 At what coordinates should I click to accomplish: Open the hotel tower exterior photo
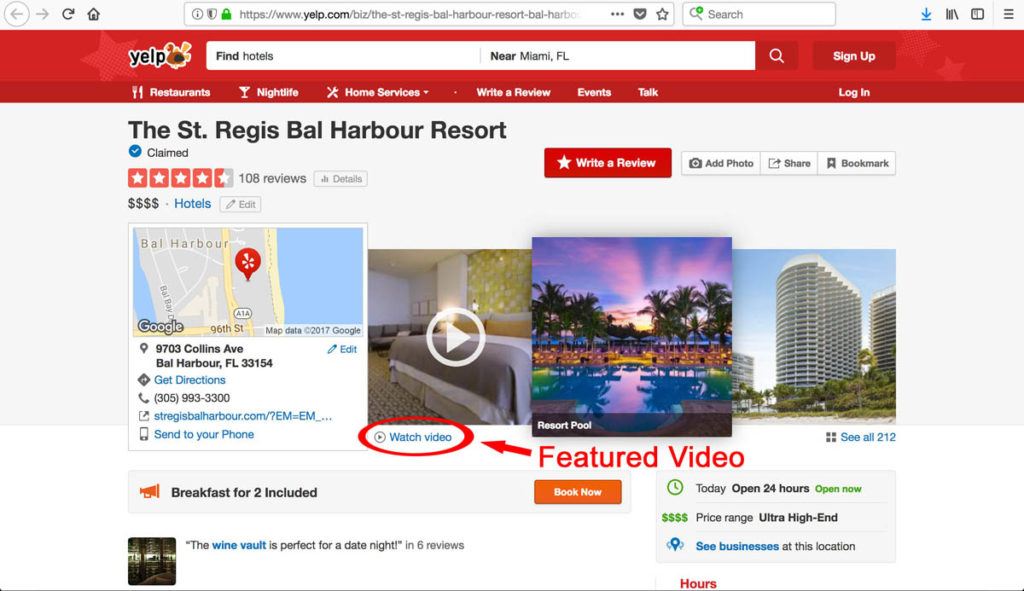pos(814,336)
